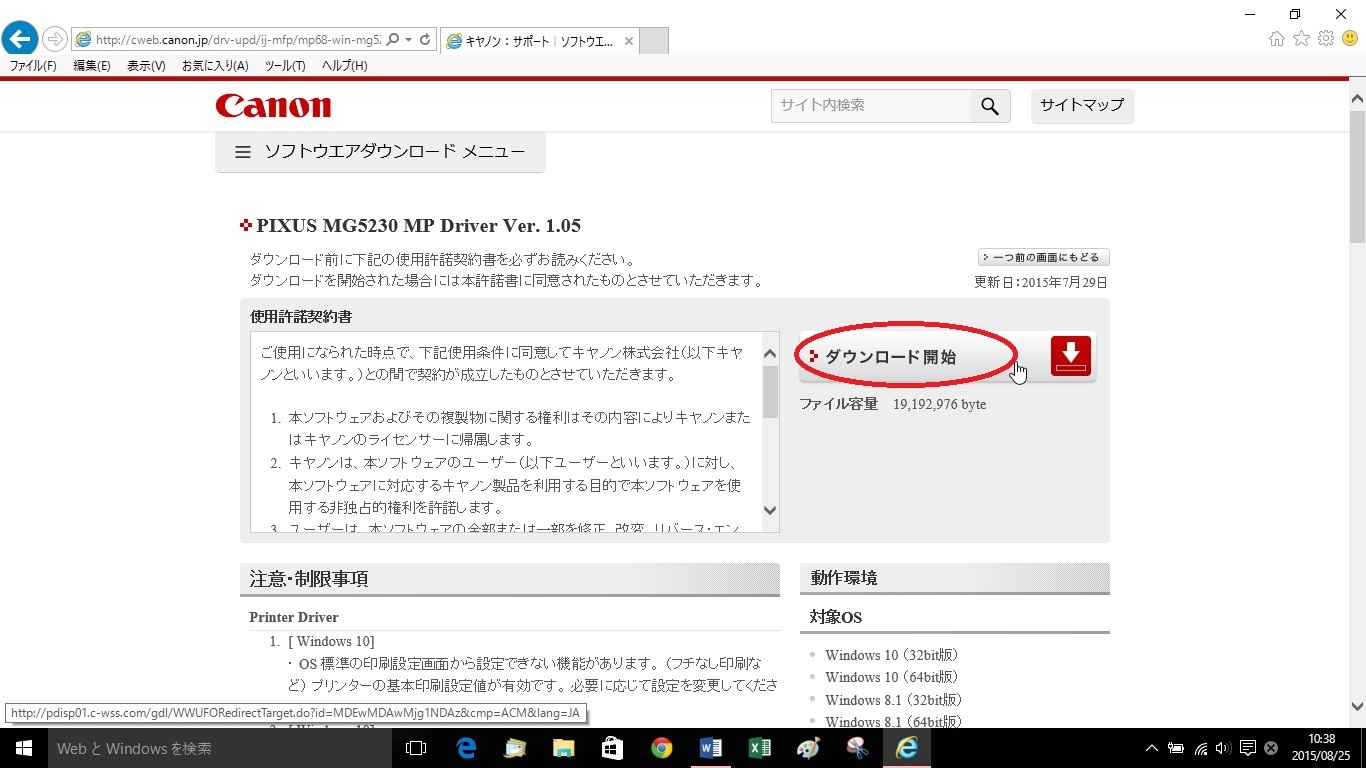This screenshot has height=768, width=1366.
Task: Click the volume speaker tray icon
Action: 1223,748
